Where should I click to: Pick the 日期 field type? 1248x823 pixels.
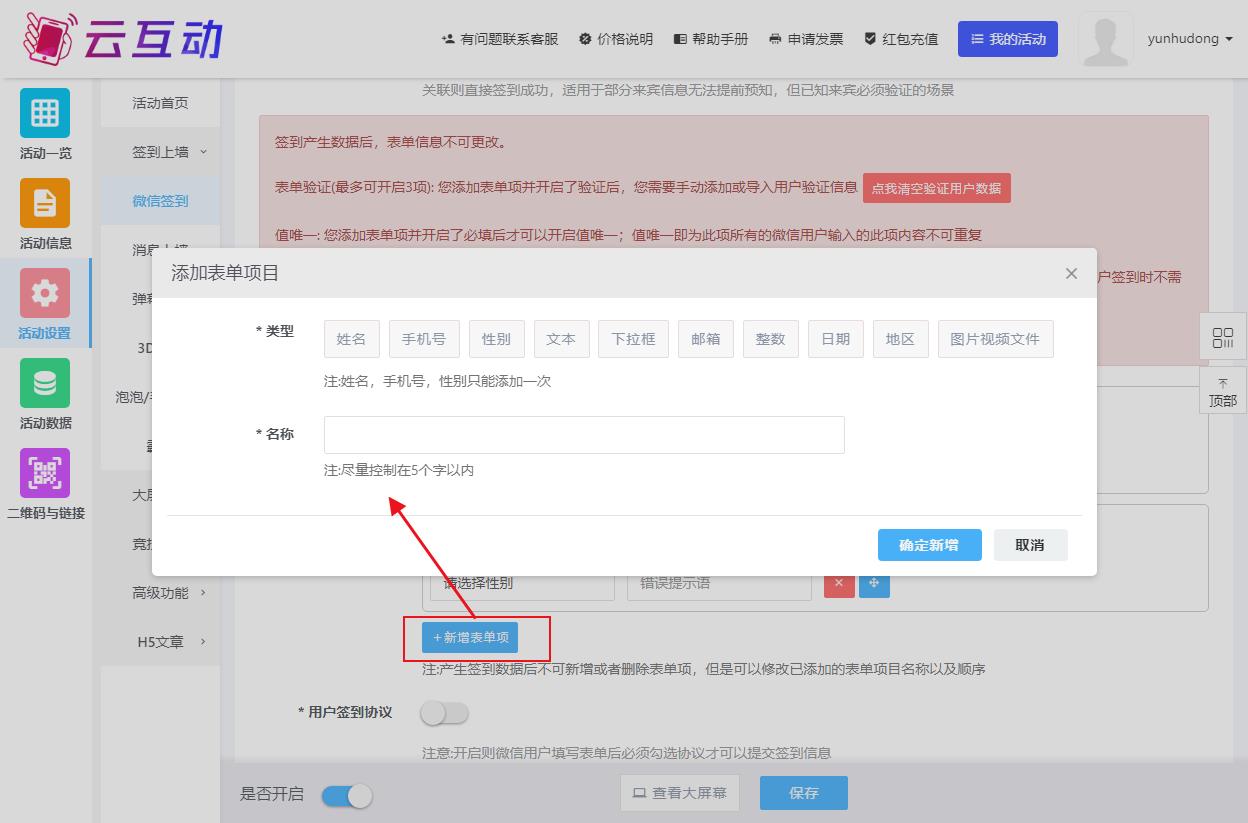835,339
